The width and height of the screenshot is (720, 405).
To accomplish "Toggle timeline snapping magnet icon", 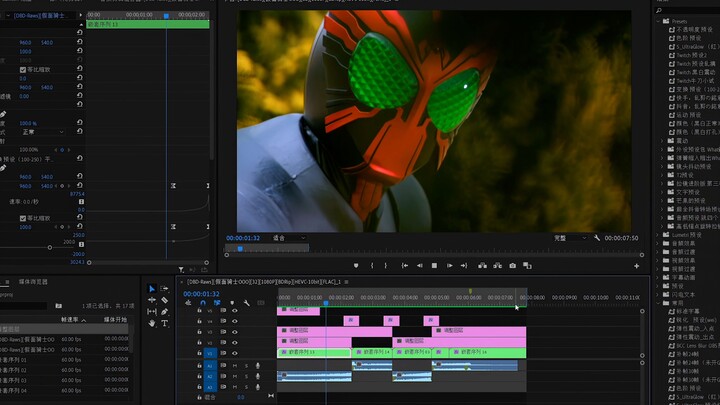I will 203,303.
